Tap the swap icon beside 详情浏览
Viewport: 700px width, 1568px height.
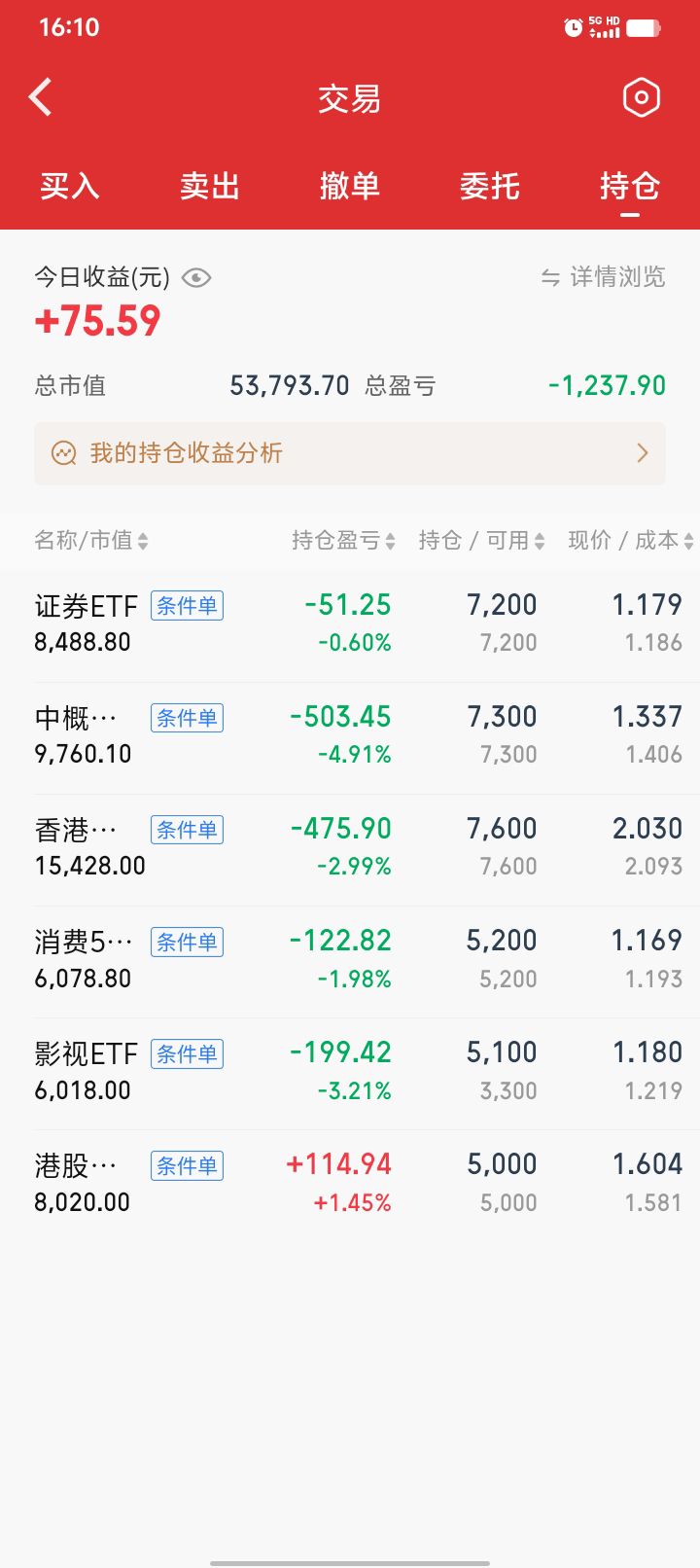(x=550, y=278)
